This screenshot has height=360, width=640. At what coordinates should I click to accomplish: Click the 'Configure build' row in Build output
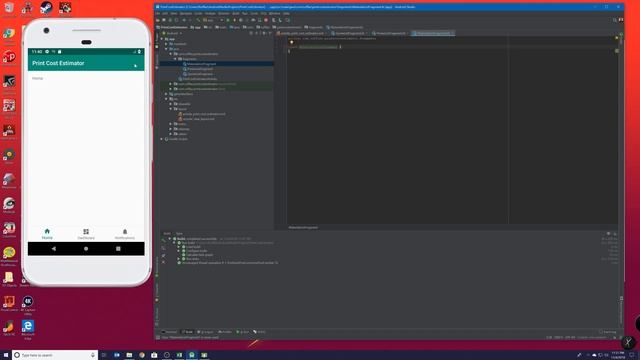[195, 251]
